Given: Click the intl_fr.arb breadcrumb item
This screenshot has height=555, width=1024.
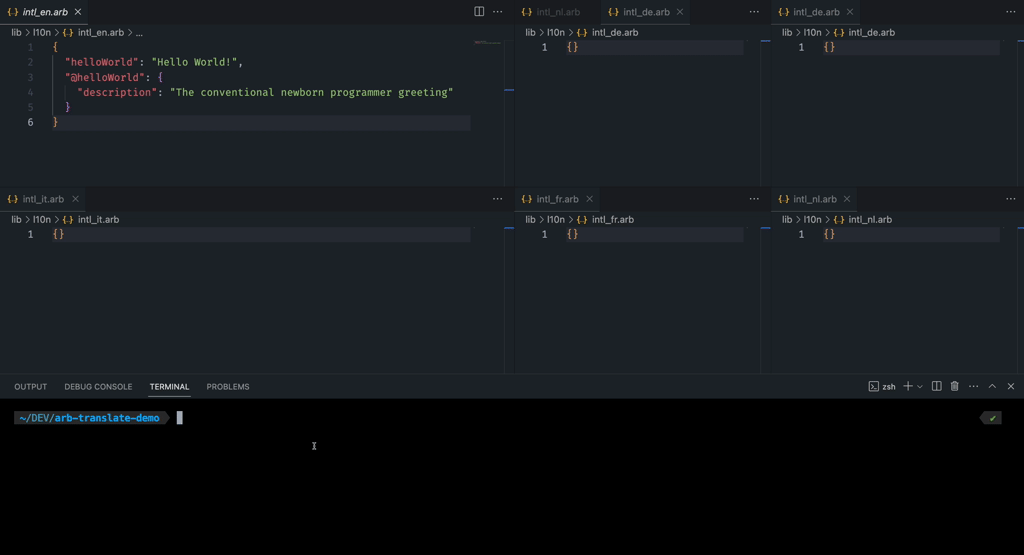Looking at the screenshot, I should tap(613, 219).
